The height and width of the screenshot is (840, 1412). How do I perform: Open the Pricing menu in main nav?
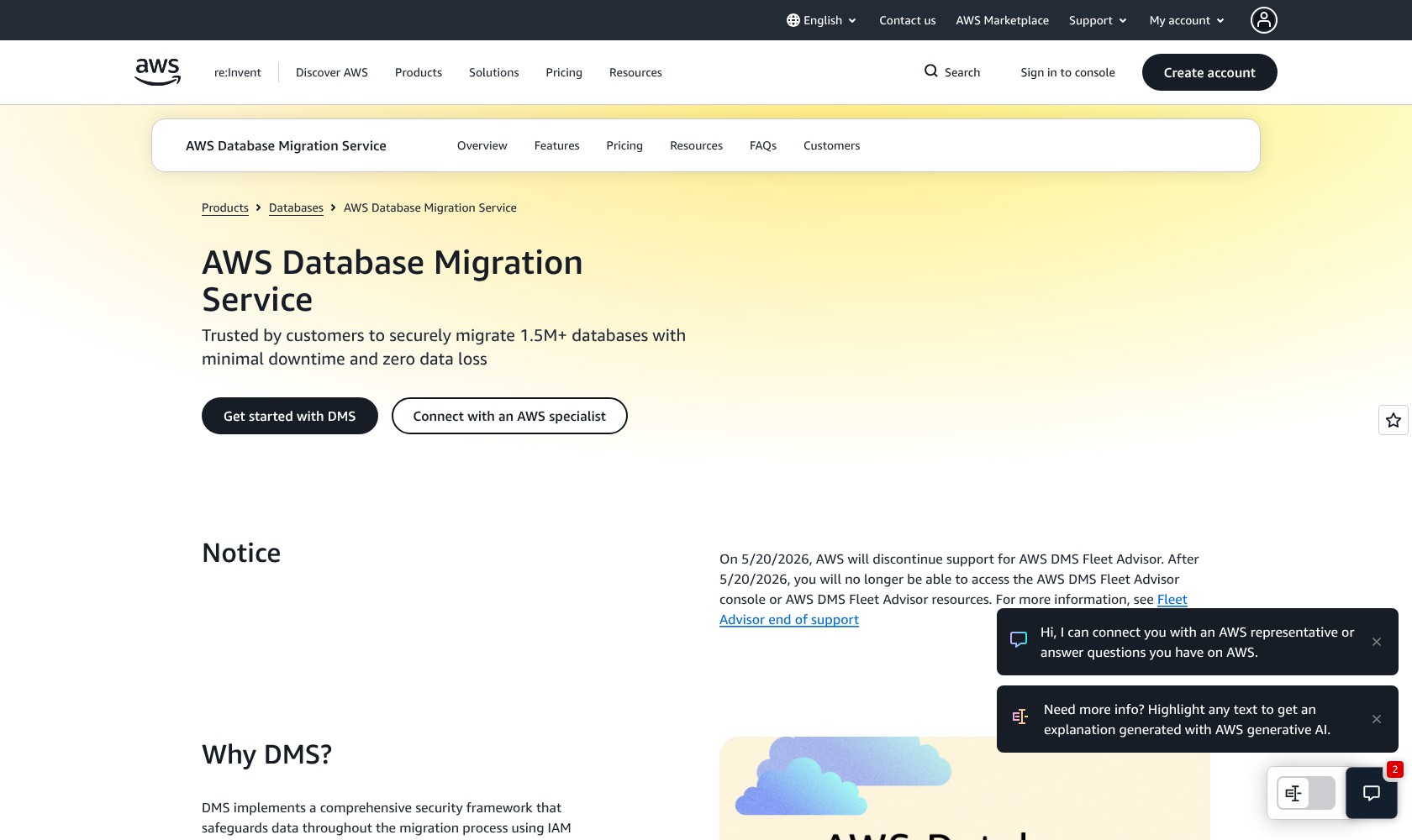(x=564, y=72)
